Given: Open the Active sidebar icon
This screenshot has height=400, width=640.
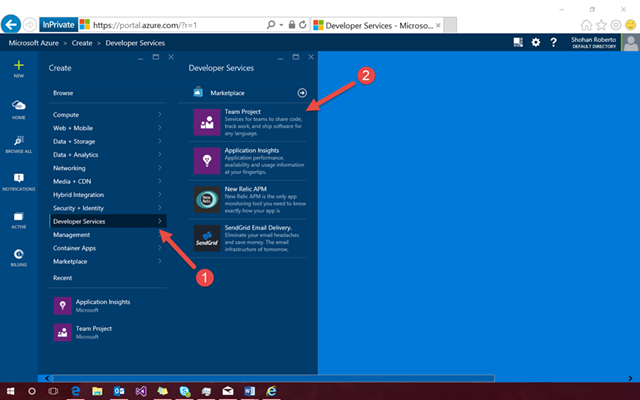Looking at the screenshot, I should [x=19, y=216].
